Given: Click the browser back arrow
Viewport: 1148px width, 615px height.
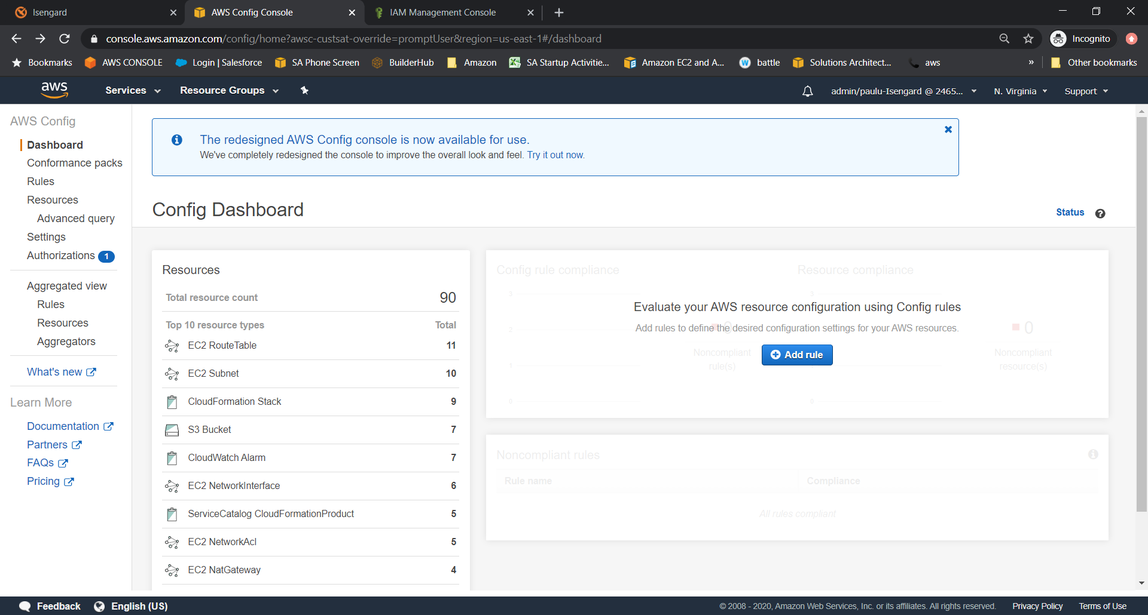Looking at the screenshot, I should click(17, 38).
